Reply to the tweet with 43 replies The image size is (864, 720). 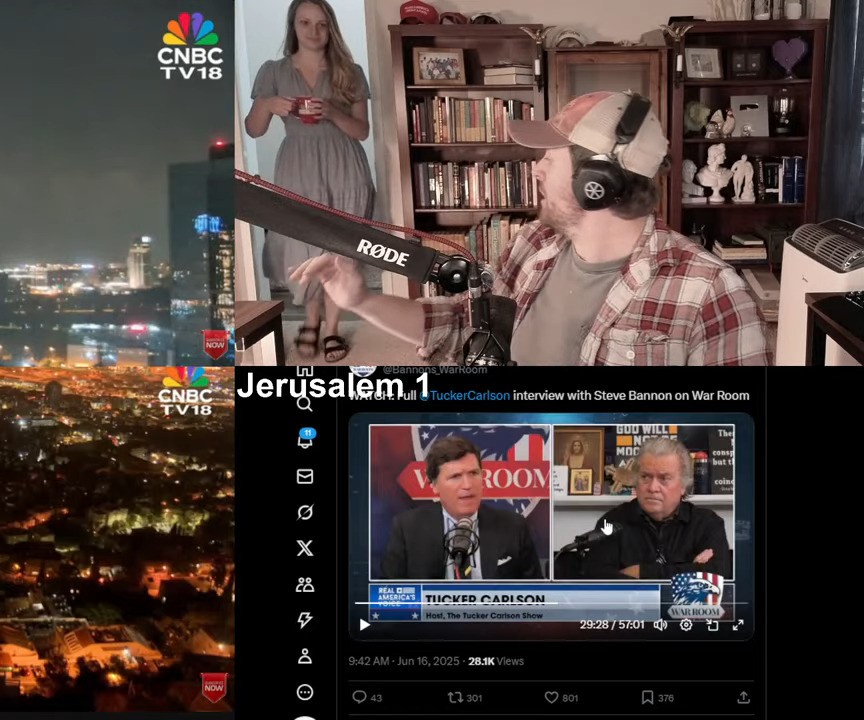click(x=367, y=697)
